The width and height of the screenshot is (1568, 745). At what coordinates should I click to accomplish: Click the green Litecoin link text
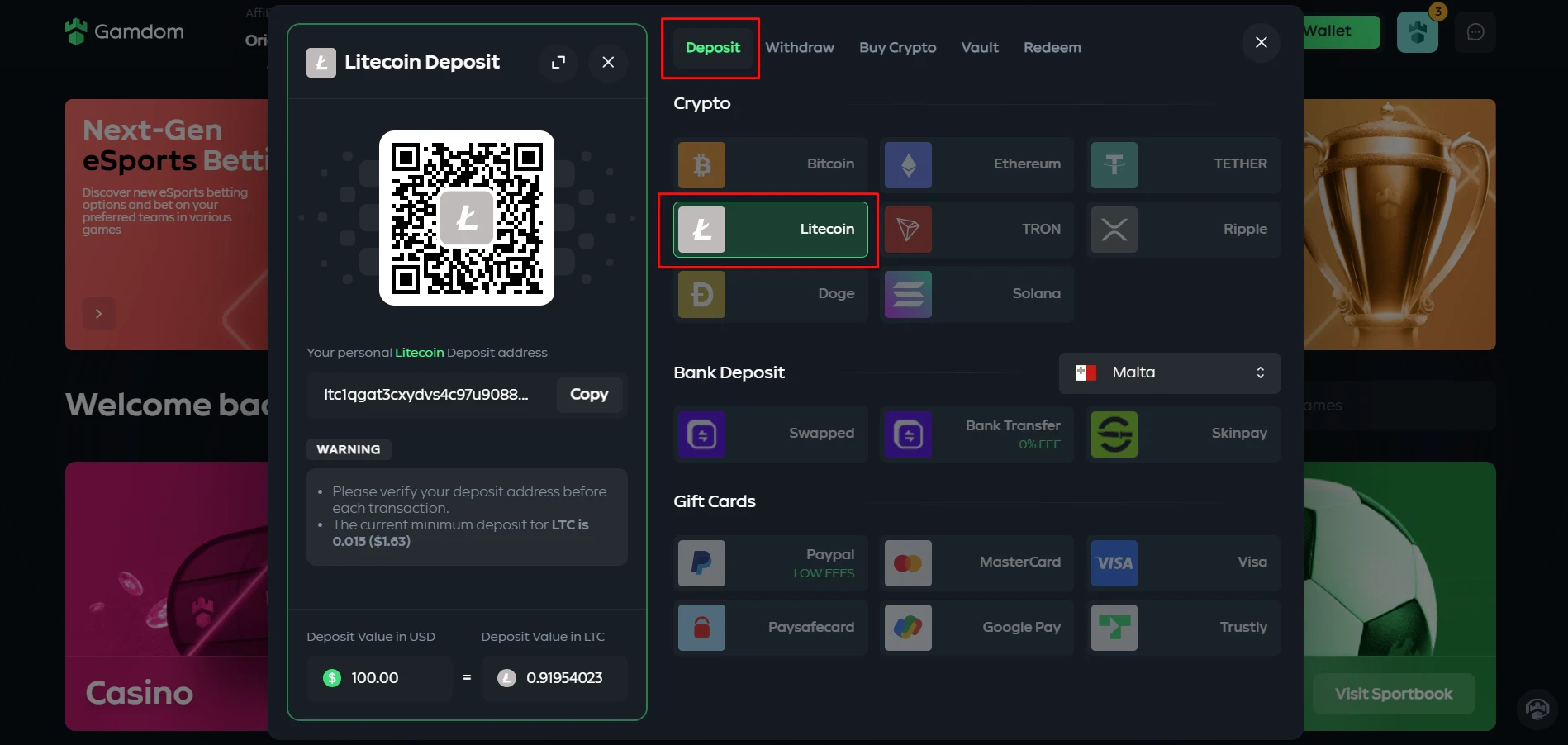click(419, 353)
